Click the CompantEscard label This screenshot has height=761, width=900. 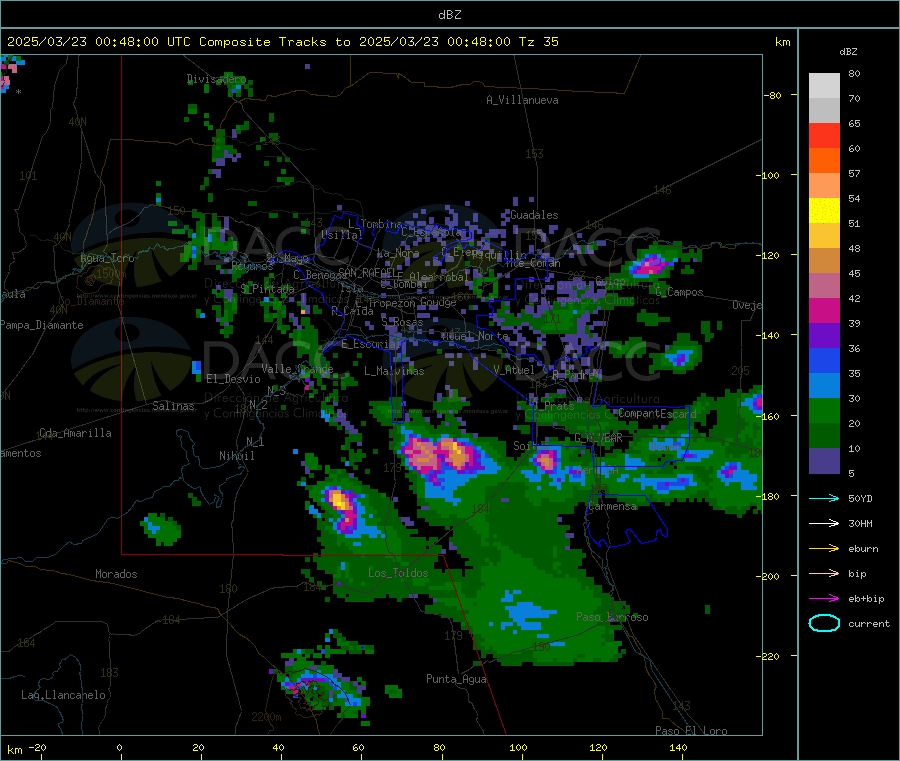pyautogui.click(x=657, y=413)
